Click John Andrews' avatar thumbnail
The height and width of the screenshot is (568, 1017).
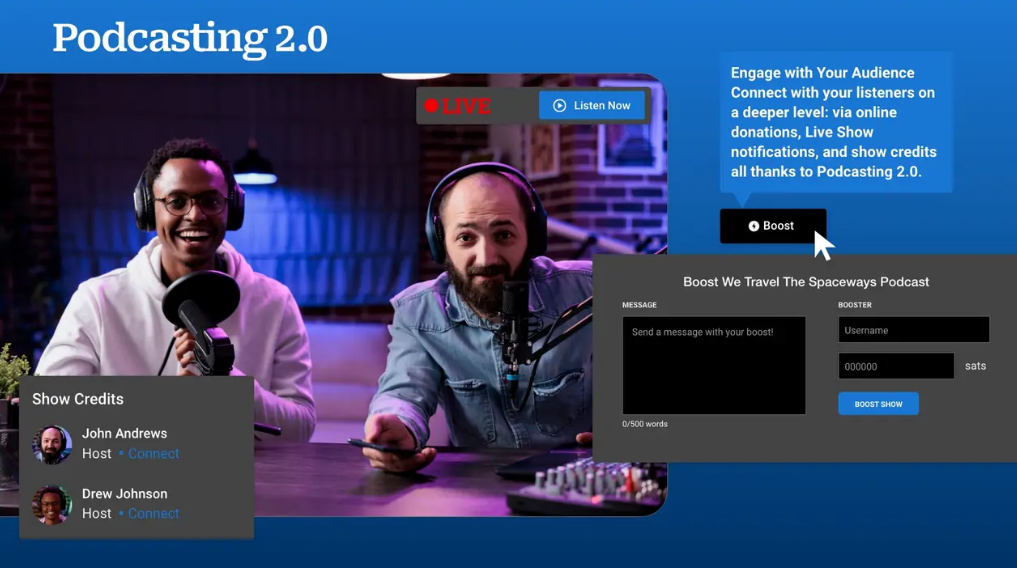coord(52,444)
